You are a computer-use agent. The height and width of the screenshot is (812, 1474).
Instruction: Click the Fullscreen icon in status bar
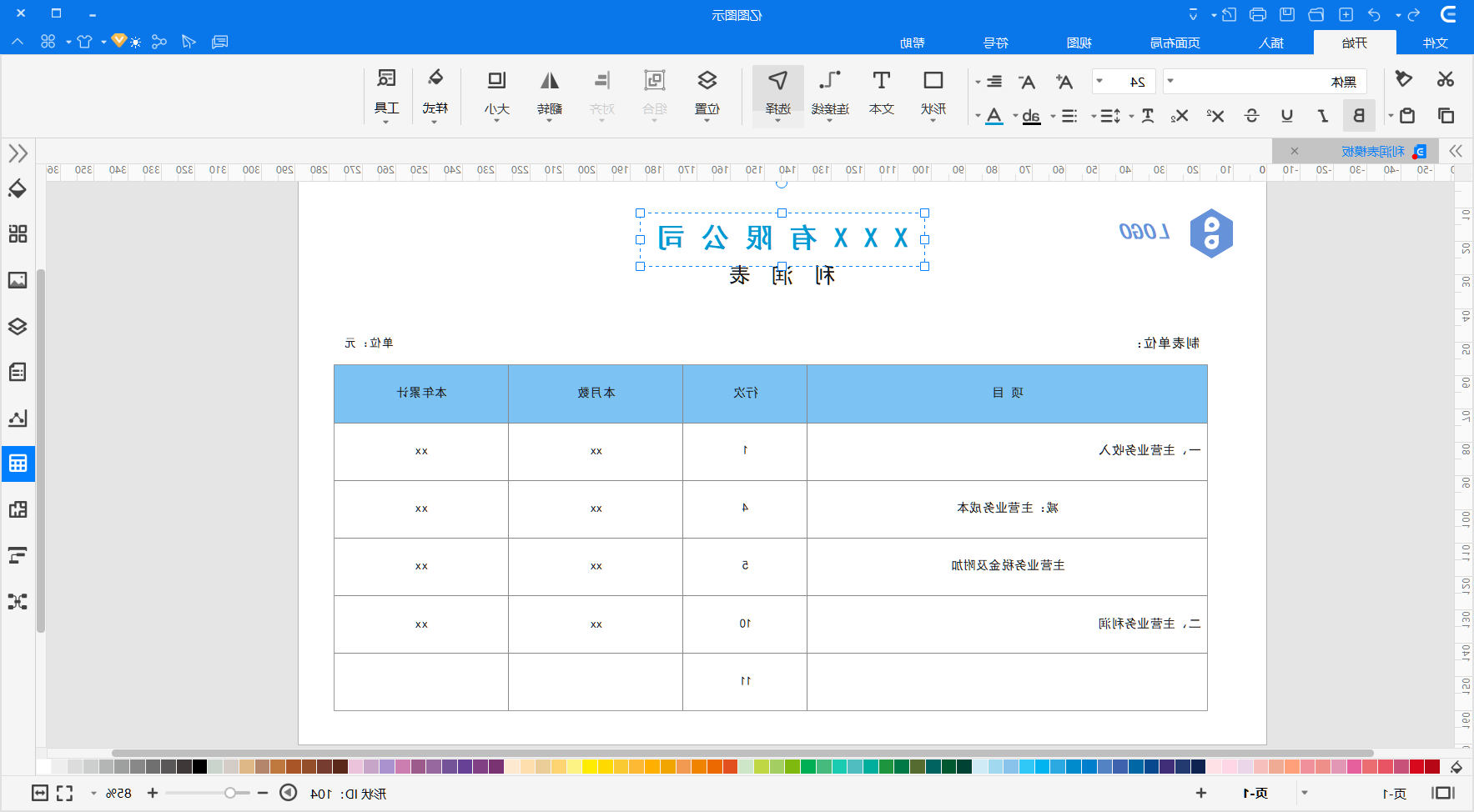coord(64,793)
